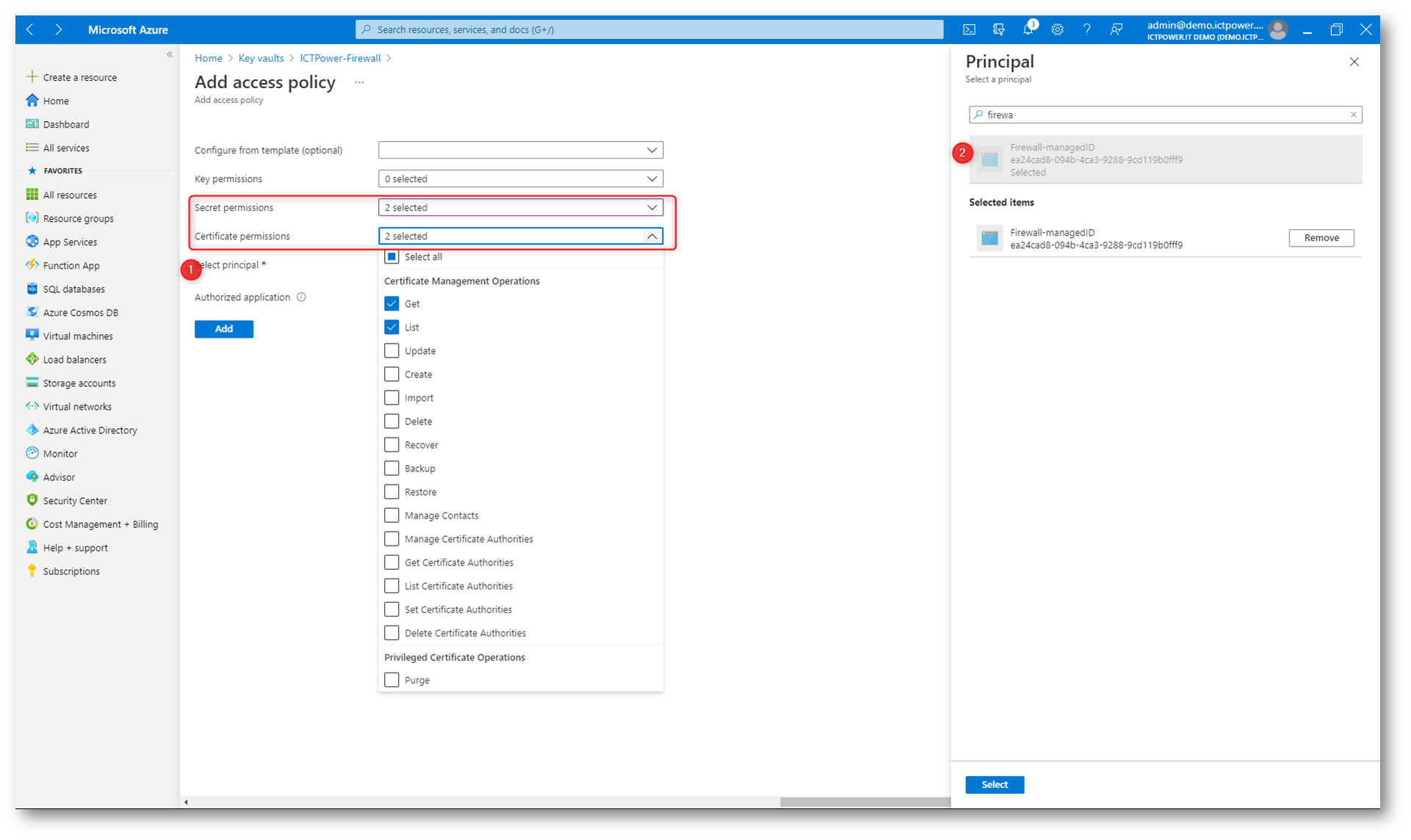This screenshot has width=1411, height=840.
Task: Go forward using the forward arrow
Action: coord(58,29)
